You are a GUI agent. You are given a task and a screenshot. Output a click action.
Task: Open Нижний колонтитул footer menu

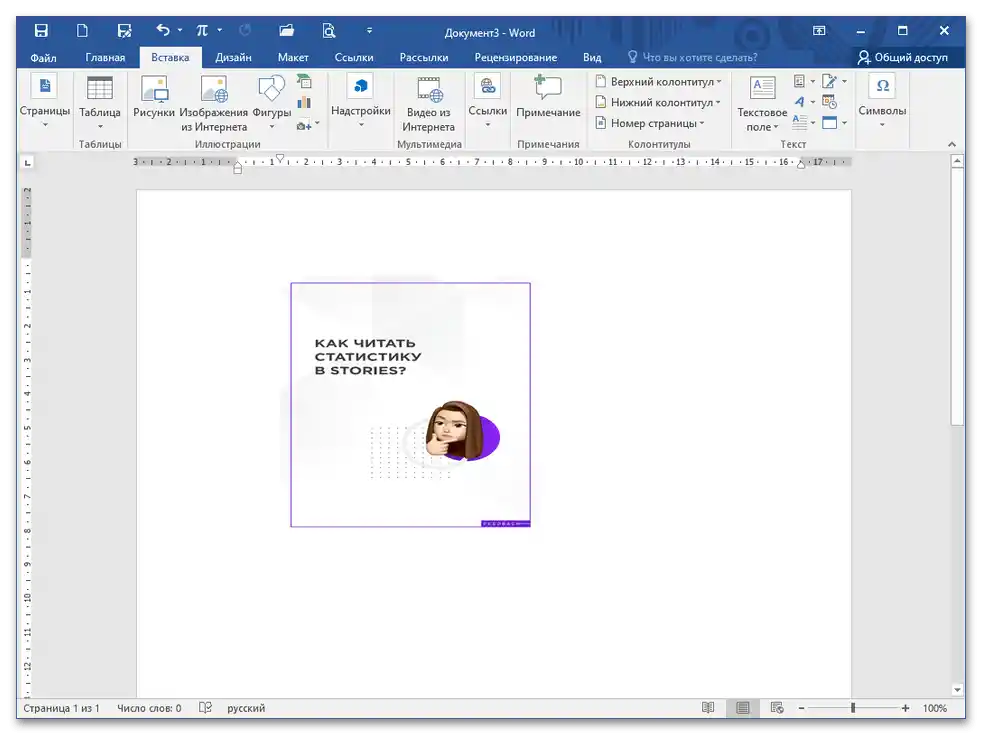658,102
